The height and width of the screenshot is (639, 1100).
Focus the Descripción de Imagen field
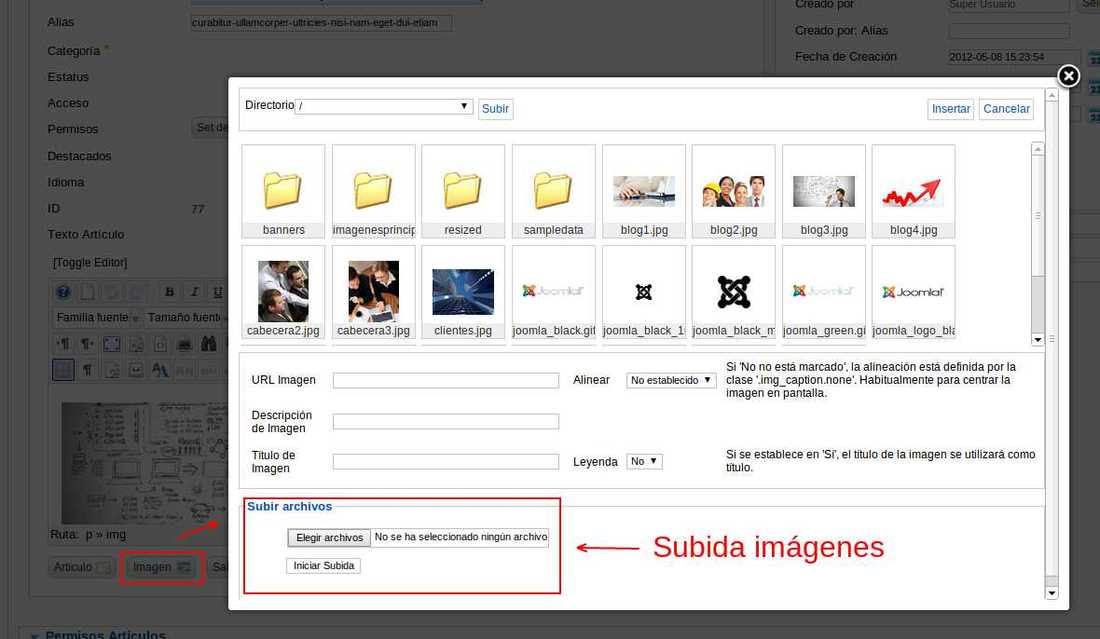coord(445,422)
